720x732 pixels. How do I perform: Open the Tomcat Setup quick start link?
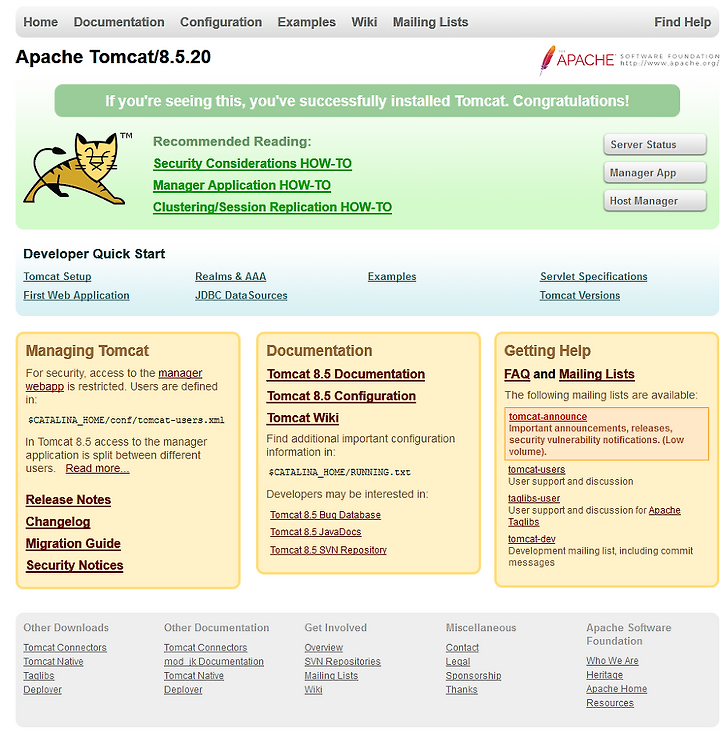pyautogui.click(x=57, y=276)
